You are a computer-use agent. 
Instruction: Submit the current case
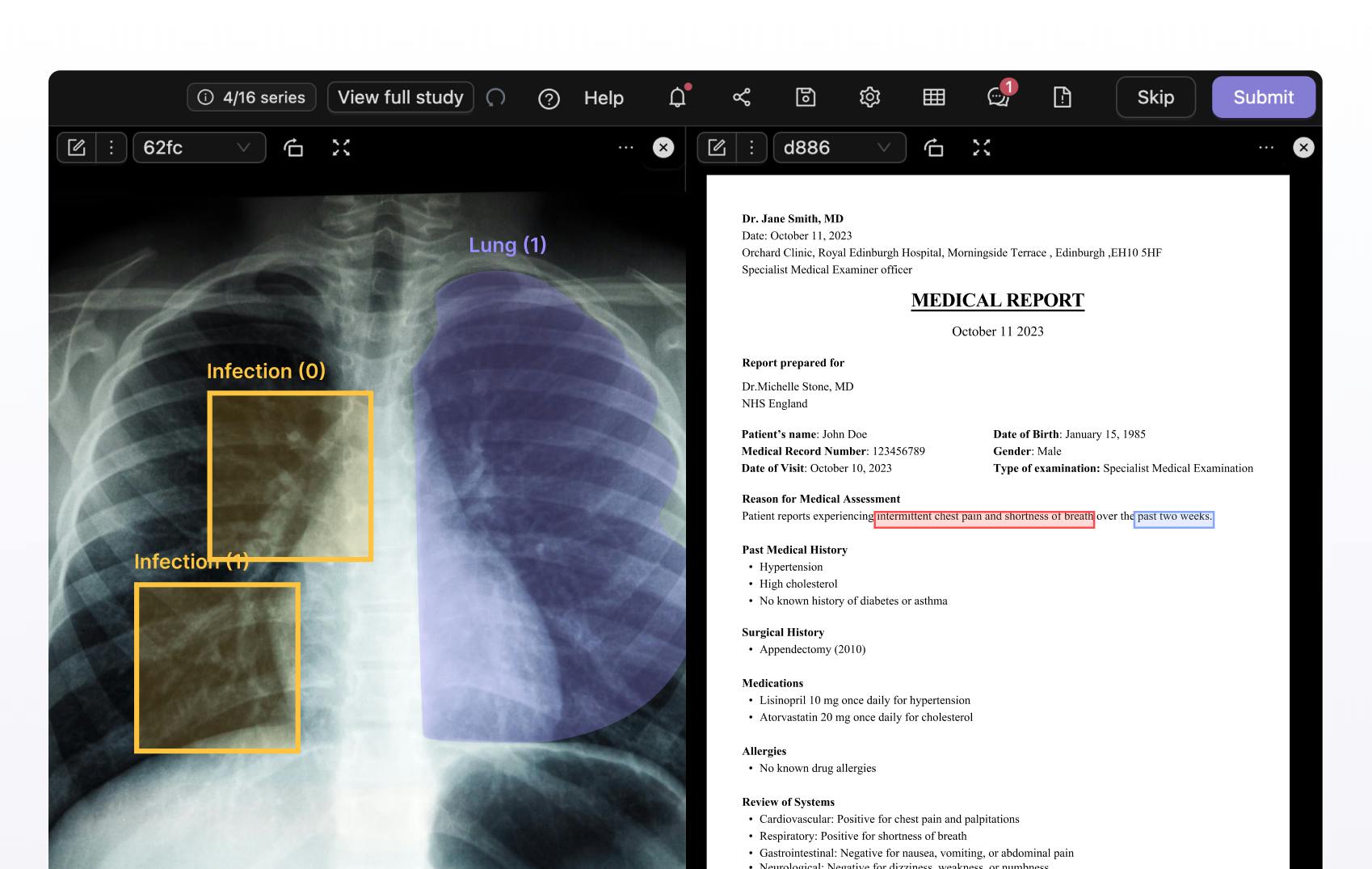1263,97
